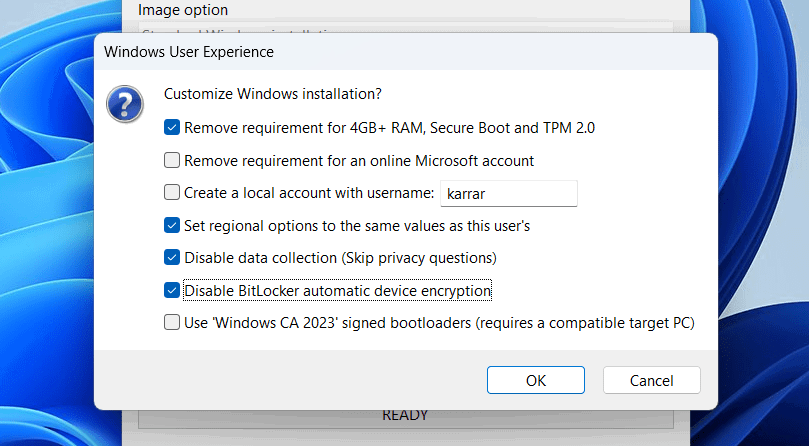Viewport: 809px width, 446px height.
Task: Click the 'same values as this user's' label text
Action: tap(458, 226)
